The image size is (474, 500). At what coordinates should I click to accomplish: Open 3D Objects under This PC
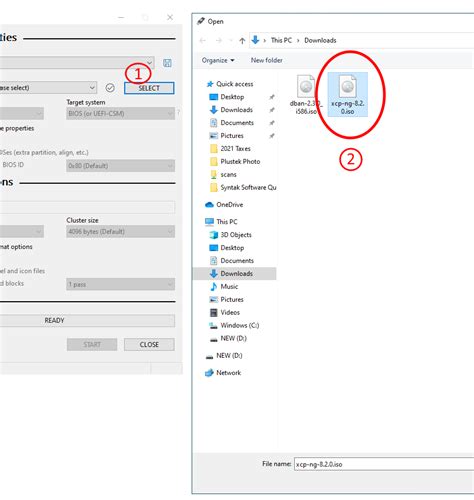tap(236, 235)
